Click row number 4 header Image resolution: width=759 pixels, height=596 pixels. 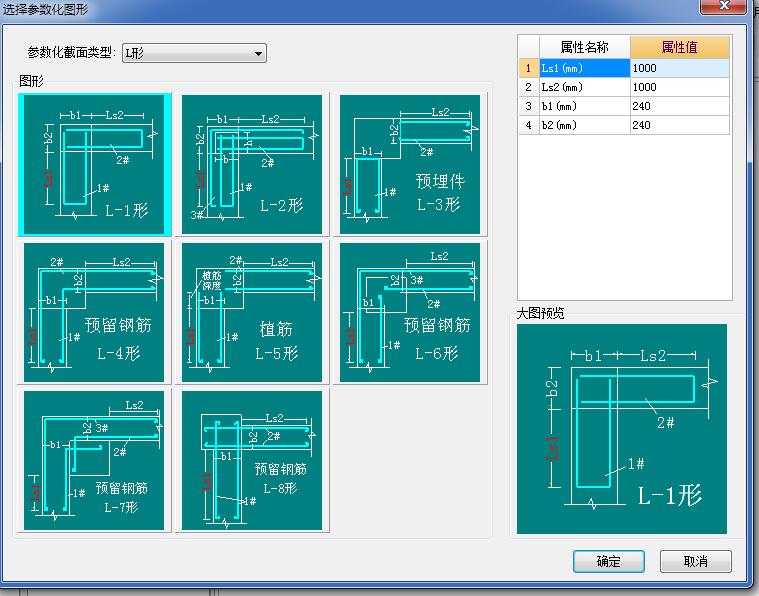529,125
